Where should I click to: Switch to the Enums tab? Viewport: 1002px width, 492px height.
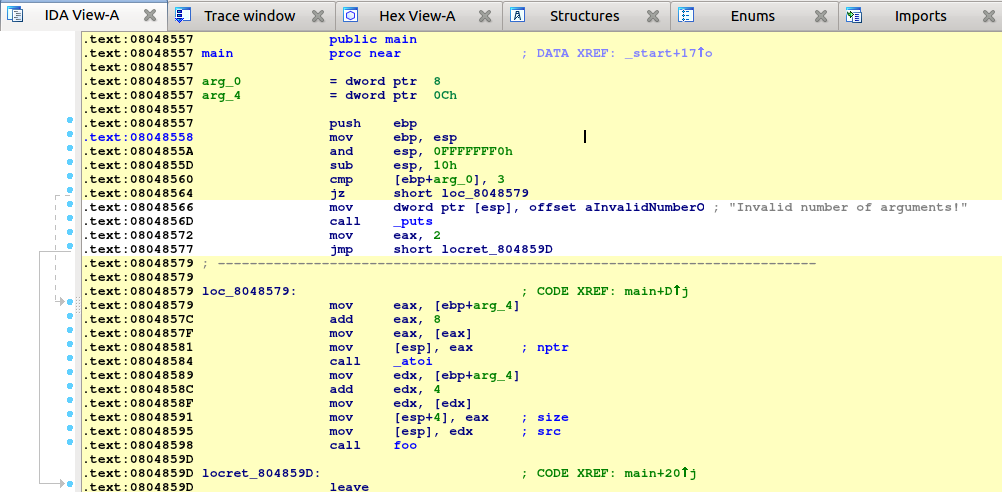point(753,16)
